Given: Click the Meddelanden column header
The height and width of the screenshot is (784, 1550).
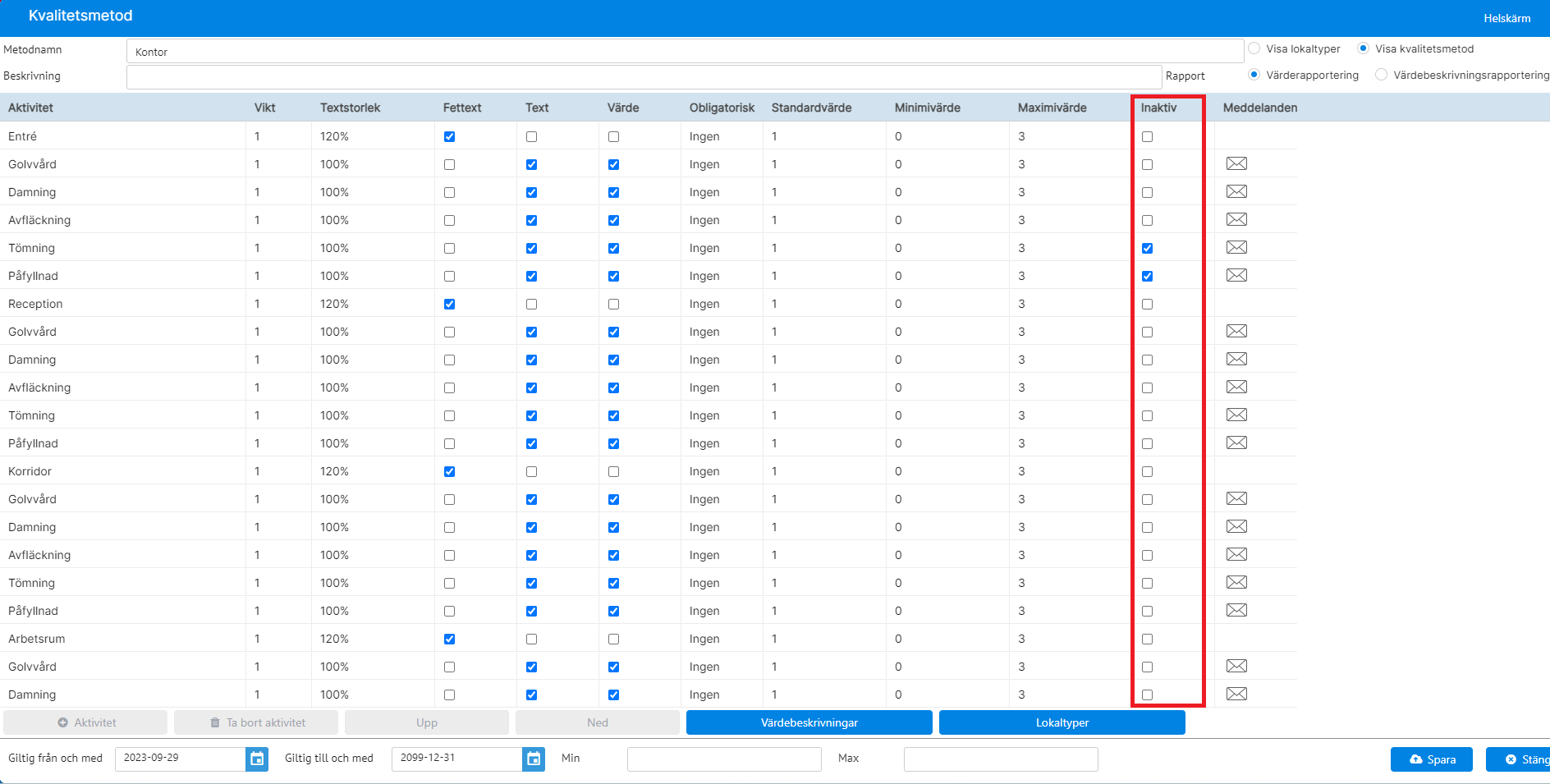Looking at the screenshot, I should coord(1260,108).
